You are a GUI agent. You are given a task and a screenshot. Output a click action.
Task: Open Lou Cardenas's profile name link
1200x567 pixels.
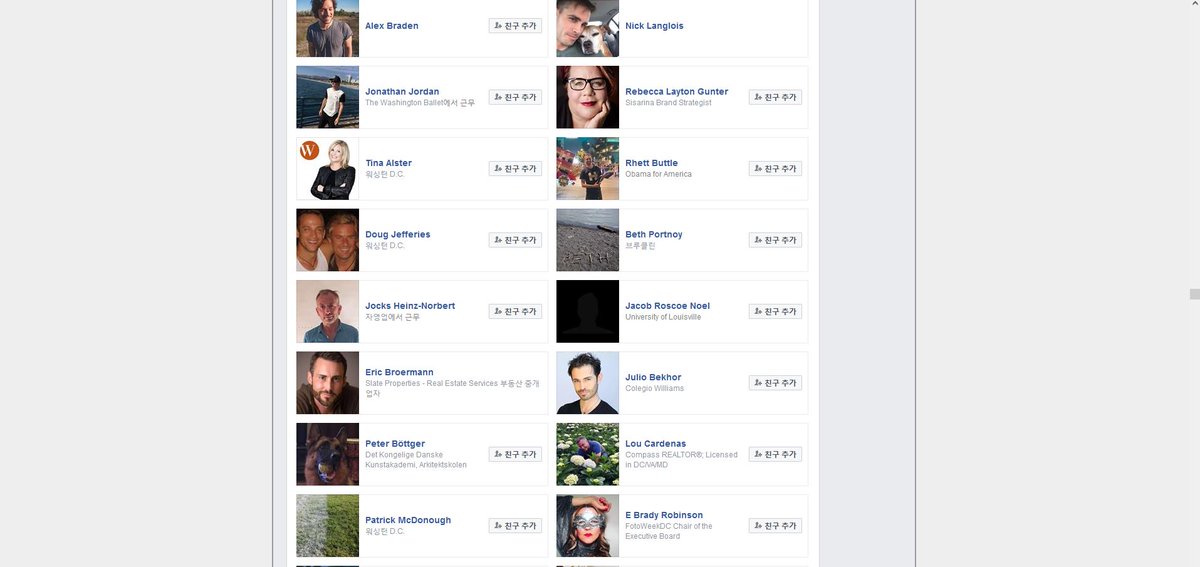pos(656,444)
